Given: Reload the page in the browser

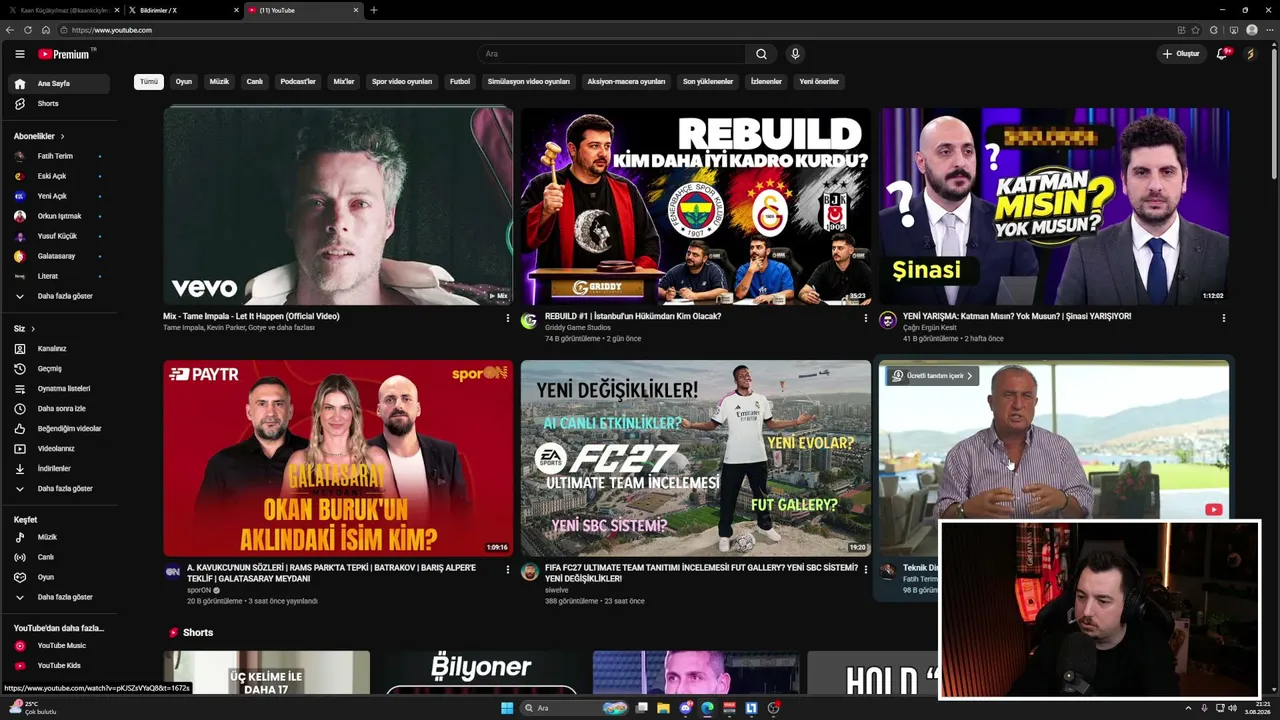Looking at the screenshot, I should point(28,30).
